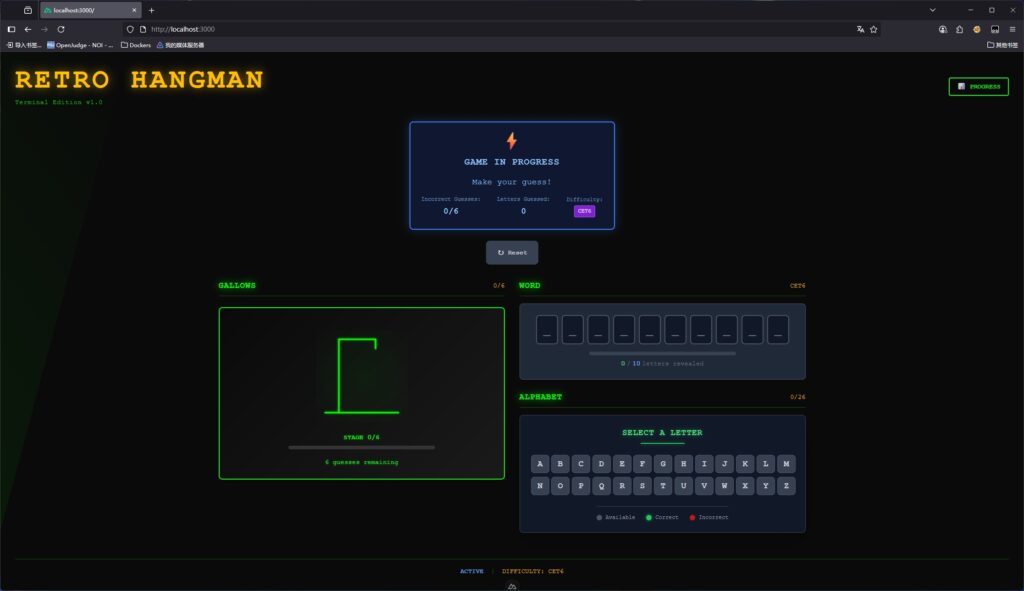Open the browser hamburger application menu
Viewport: 1024px width, 591px height.
click(x=1012, y=29)
